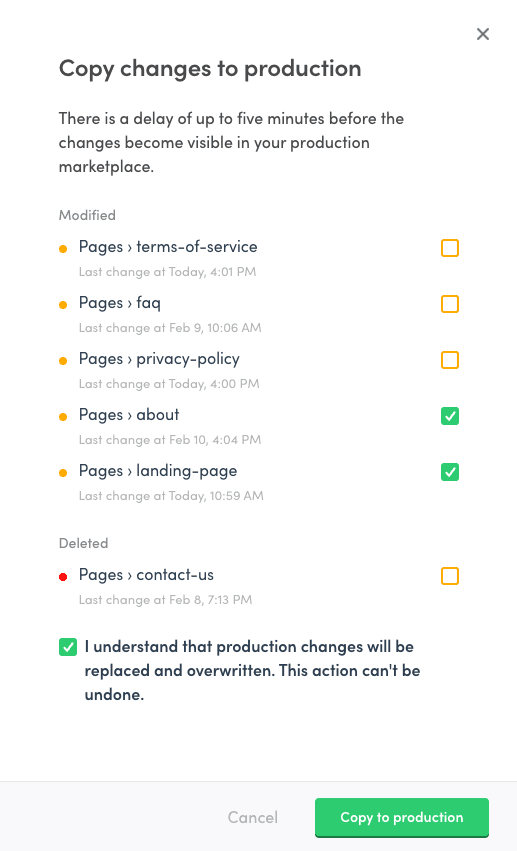Click the red dot beside contact-us
The width and height of the screenshot is (517, 851).
tap(63, 576)
